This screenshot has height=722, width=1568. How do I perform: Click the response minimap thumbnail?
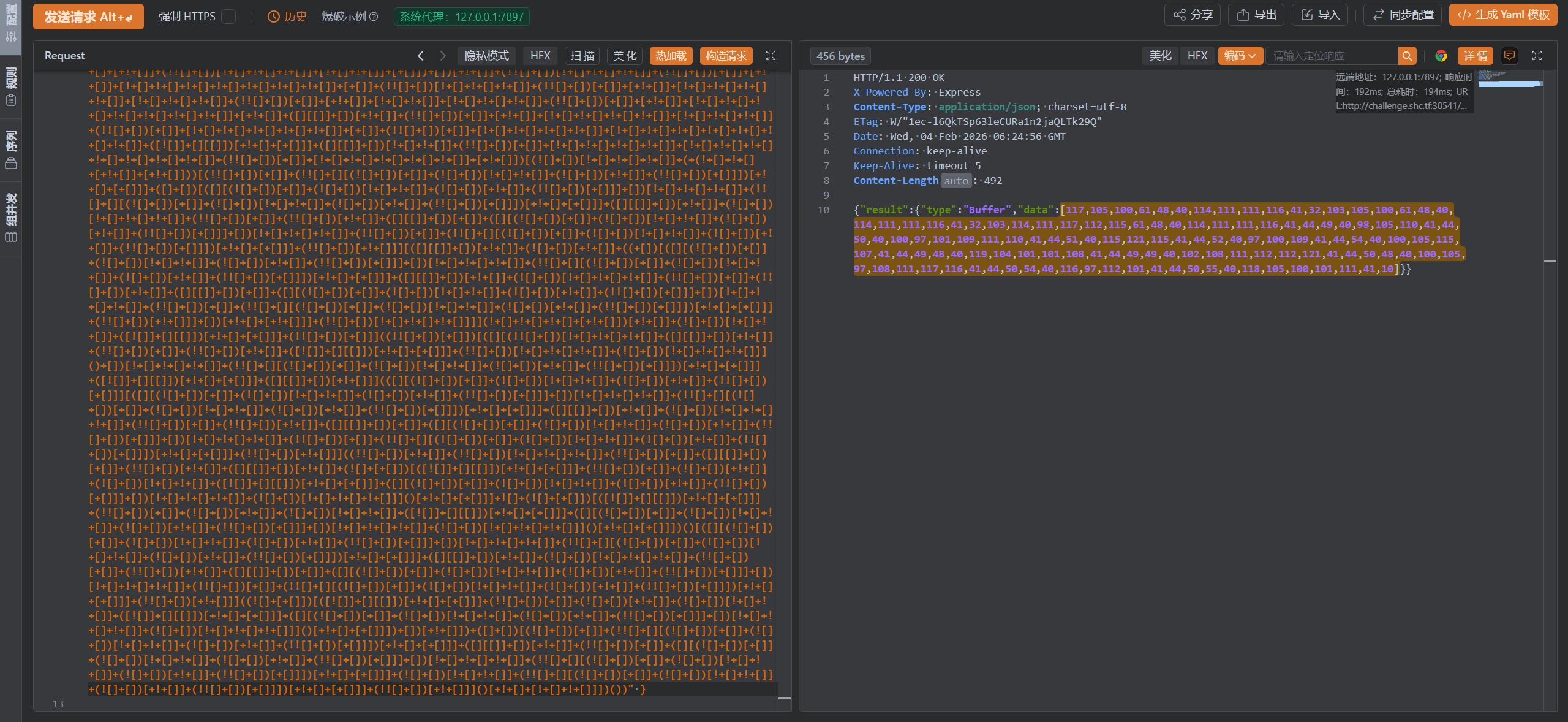[x=1510, y=80]
